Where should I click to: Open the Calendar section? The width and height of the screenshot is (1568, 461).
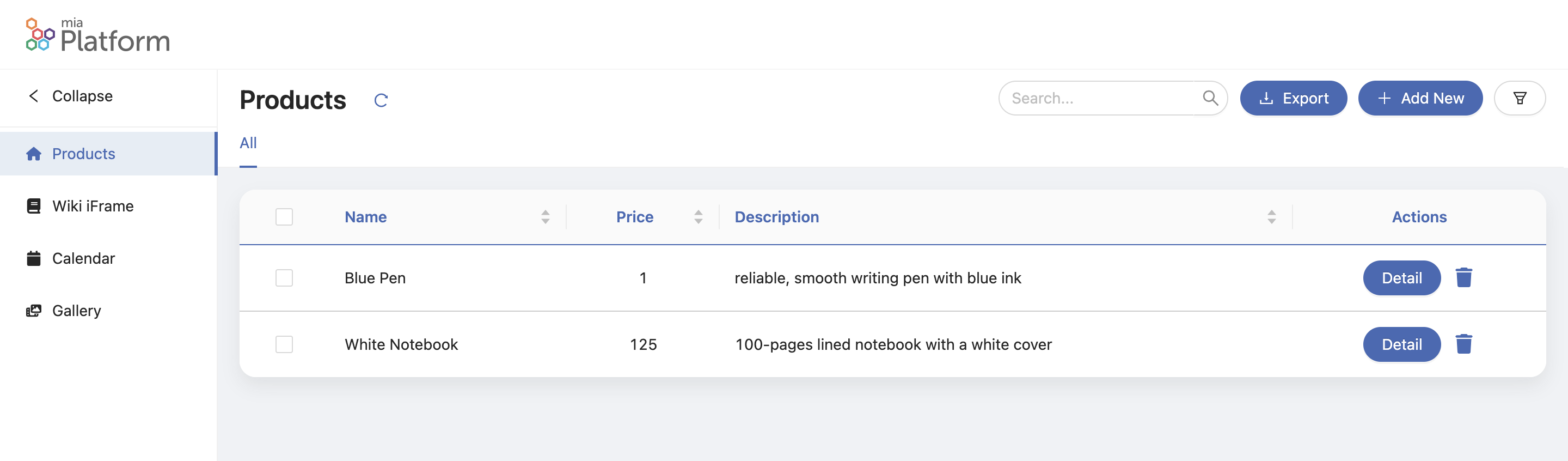tap(83, 258)
